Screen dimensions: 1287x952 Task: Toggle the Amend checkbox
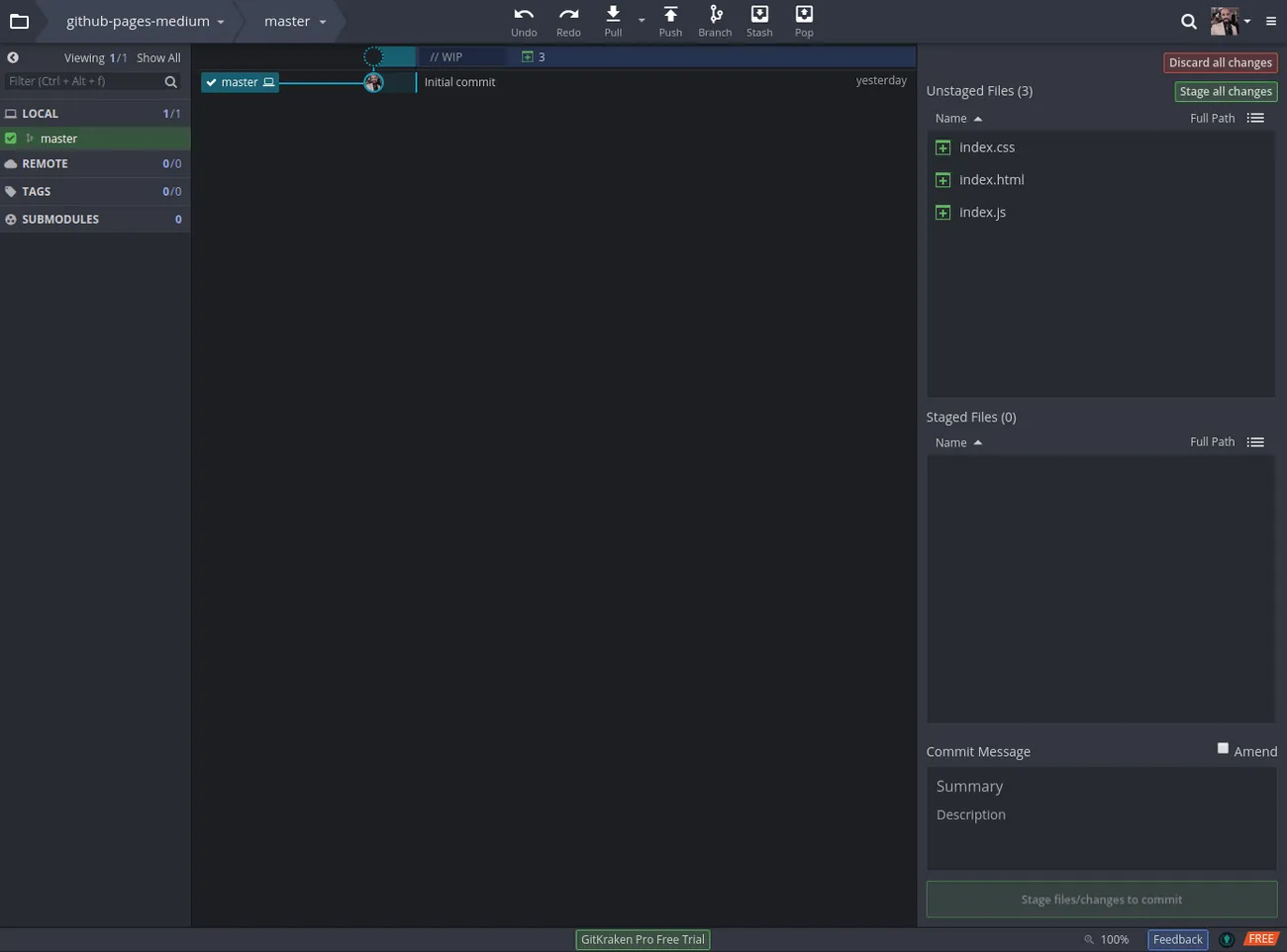[1223, 748]
